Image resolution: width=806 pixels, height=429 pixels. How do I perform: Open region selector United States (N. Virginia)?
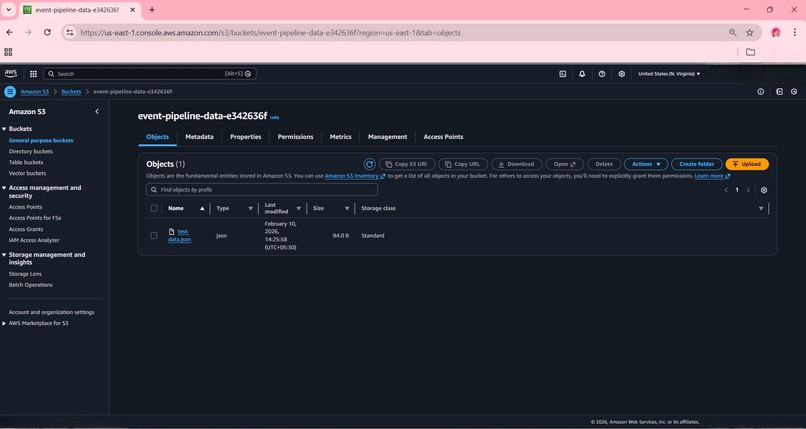click(669, 74)
